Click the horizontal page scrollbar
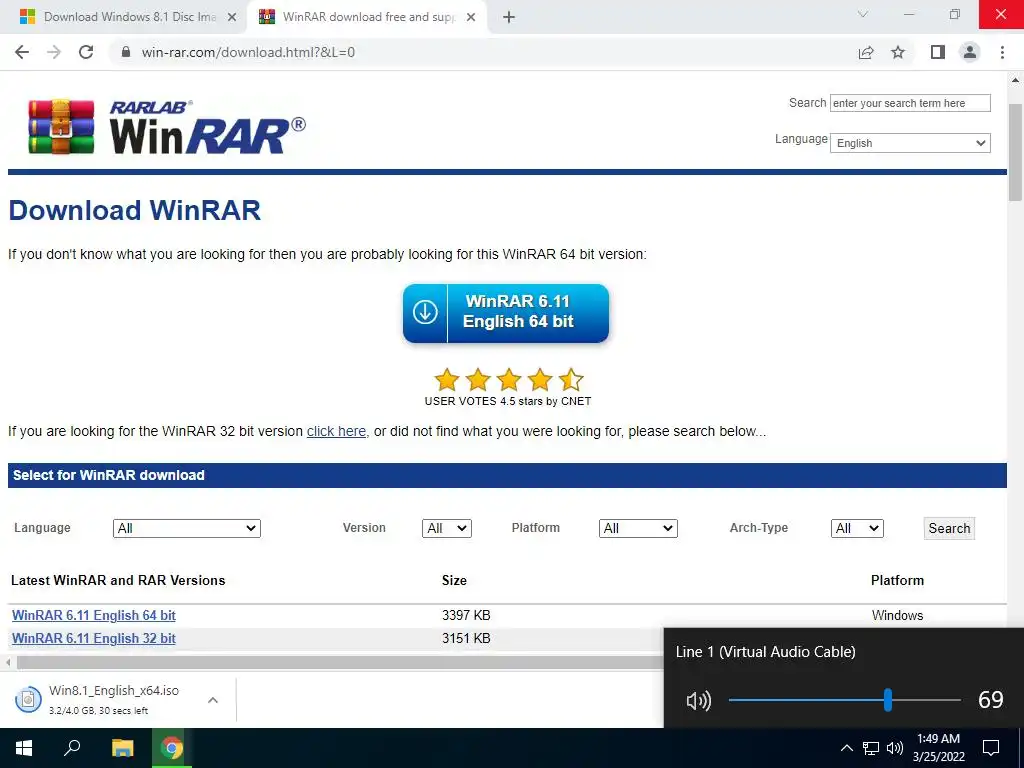1024x768 pixels. (340, 663)
